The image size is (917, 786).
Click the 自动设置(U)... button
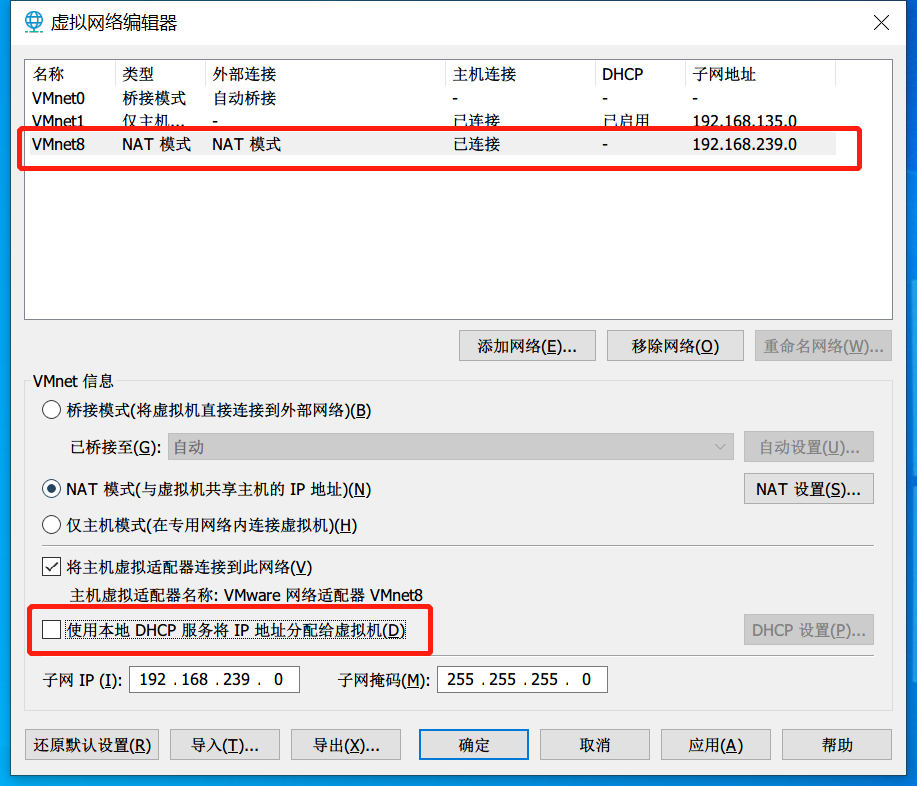tap(809, 447)
